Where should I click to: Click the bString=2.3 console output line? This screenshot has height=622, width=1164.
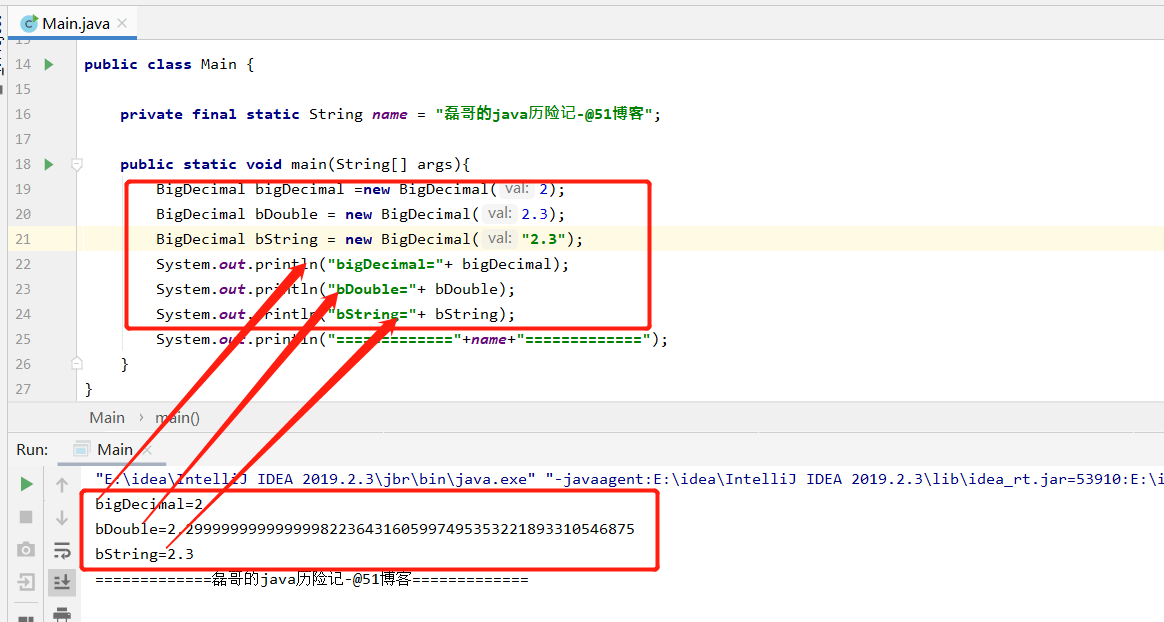(145, 554)
